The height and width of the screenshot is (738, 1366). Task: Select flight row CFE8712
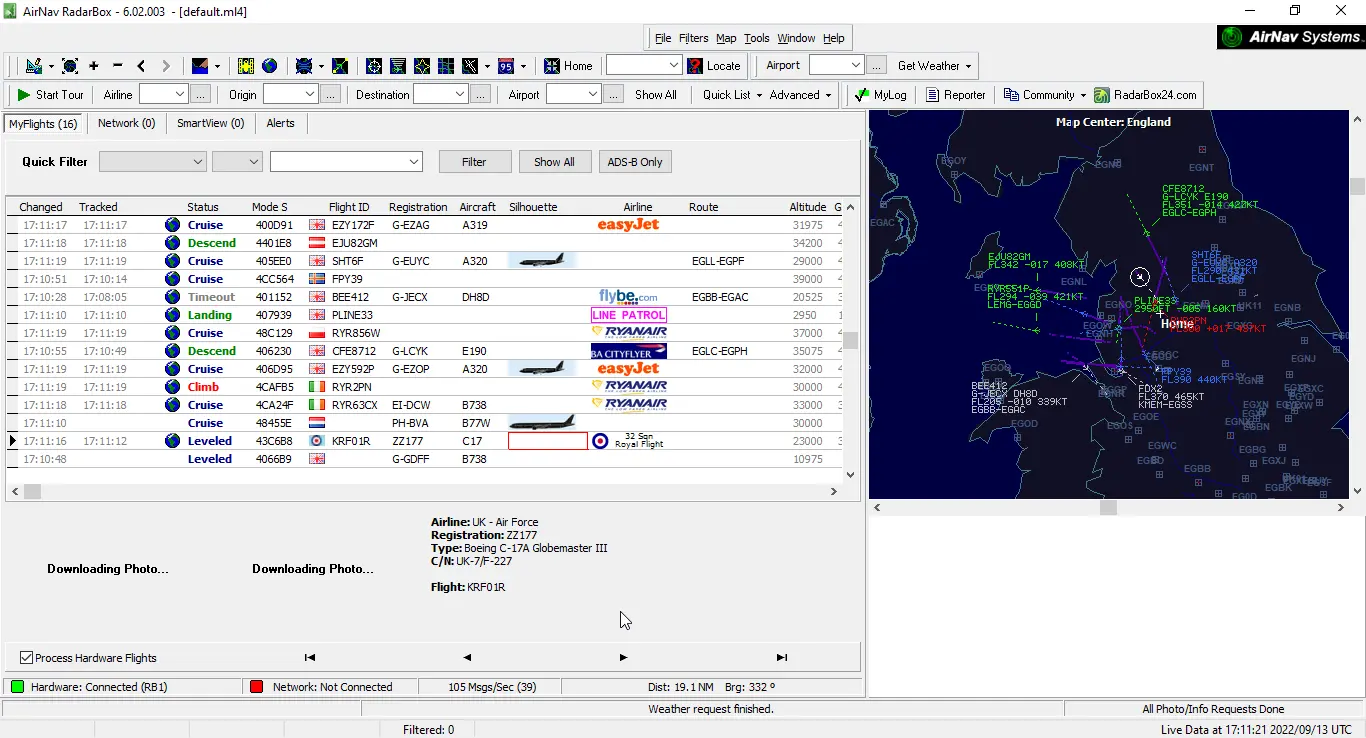(x=425, y=351)
